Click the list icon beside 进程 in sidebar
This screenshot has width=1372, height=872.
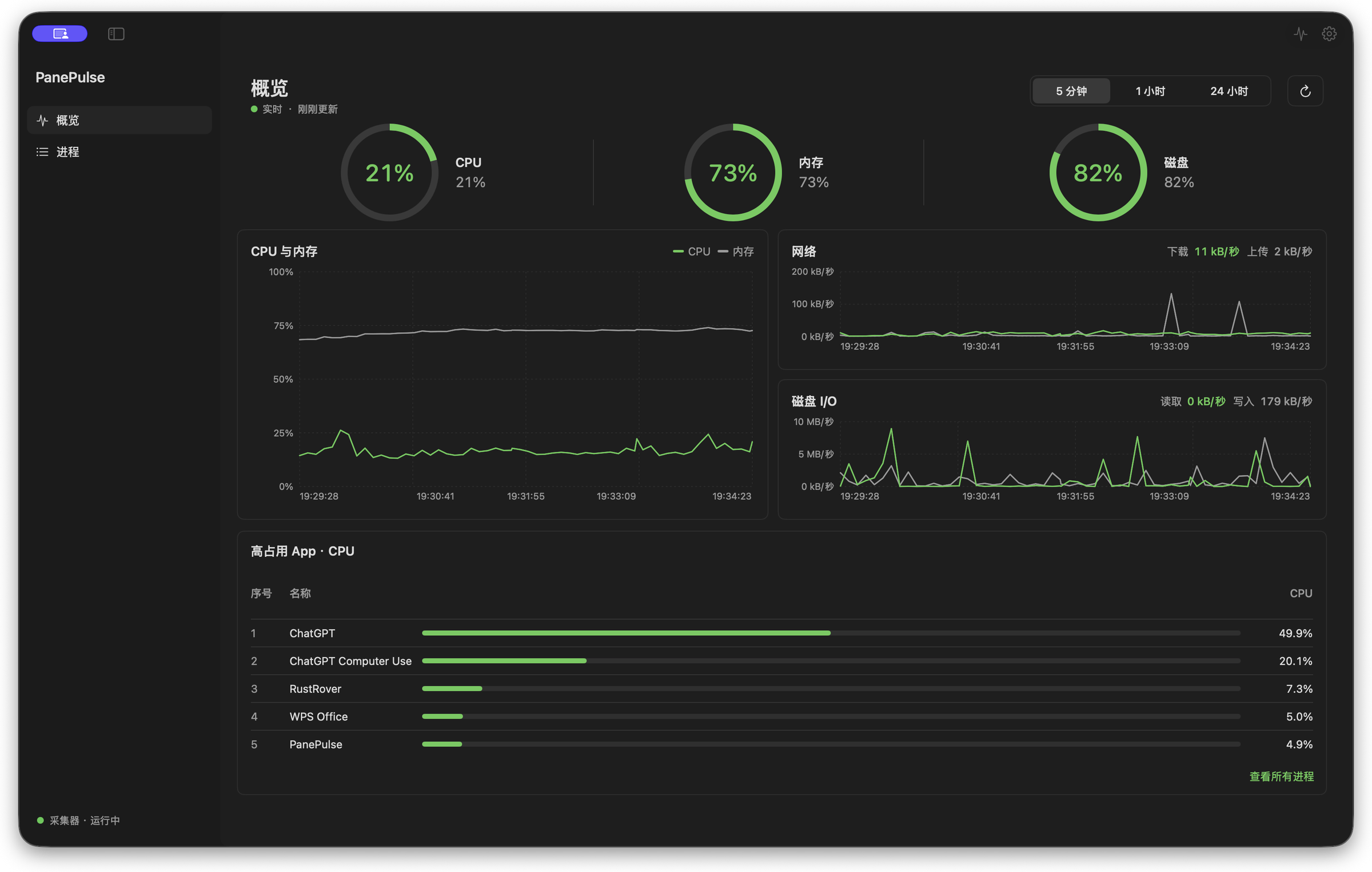[42, 152]
